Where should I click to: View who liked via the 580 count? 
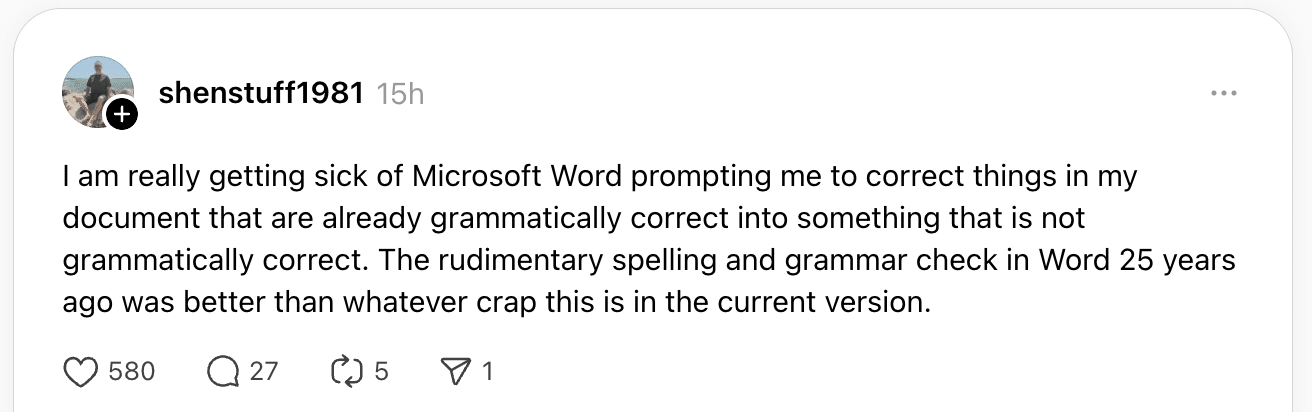pos(131,372)
